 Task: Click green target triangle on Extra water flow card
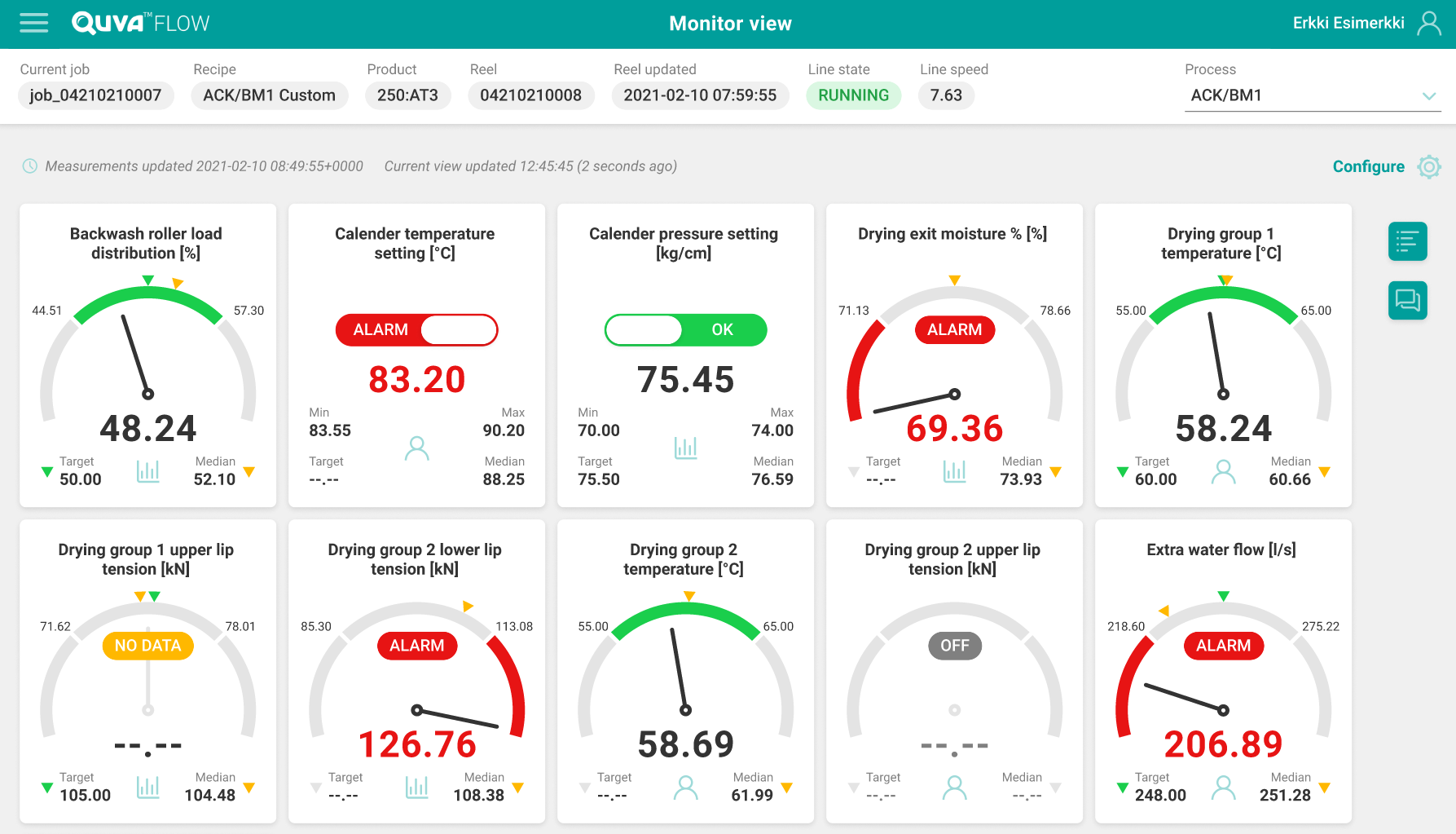(1123, 788)
